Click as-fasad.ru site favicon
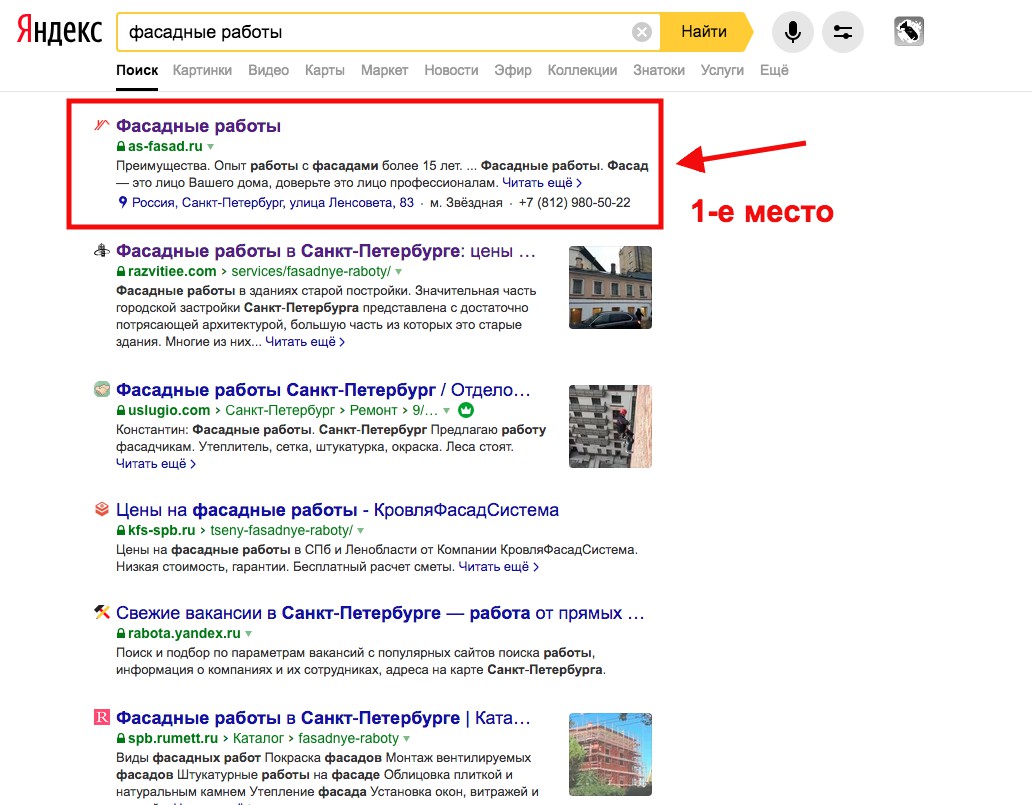 [x=101, y=124]
